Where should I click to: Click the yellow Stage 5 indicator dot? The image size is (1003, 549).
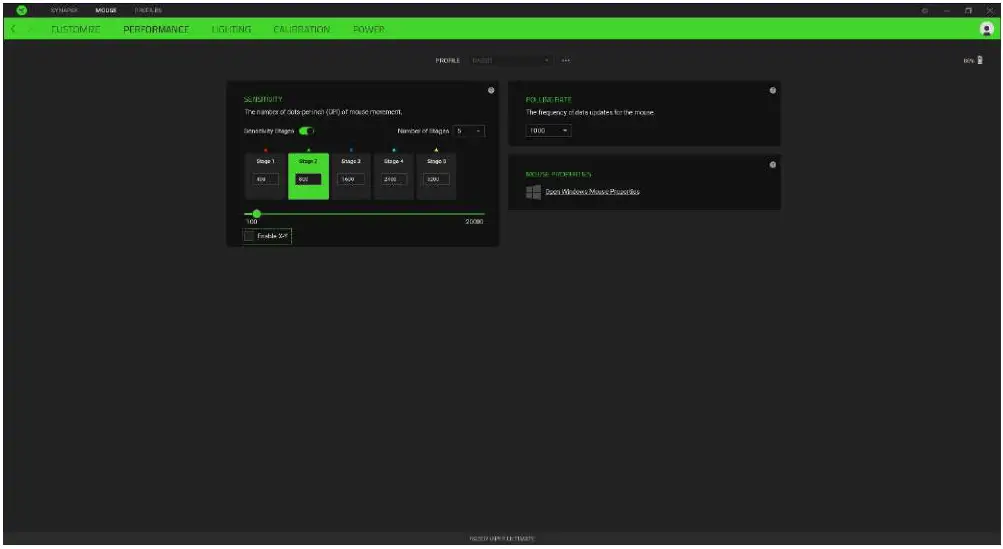[436, 150]
